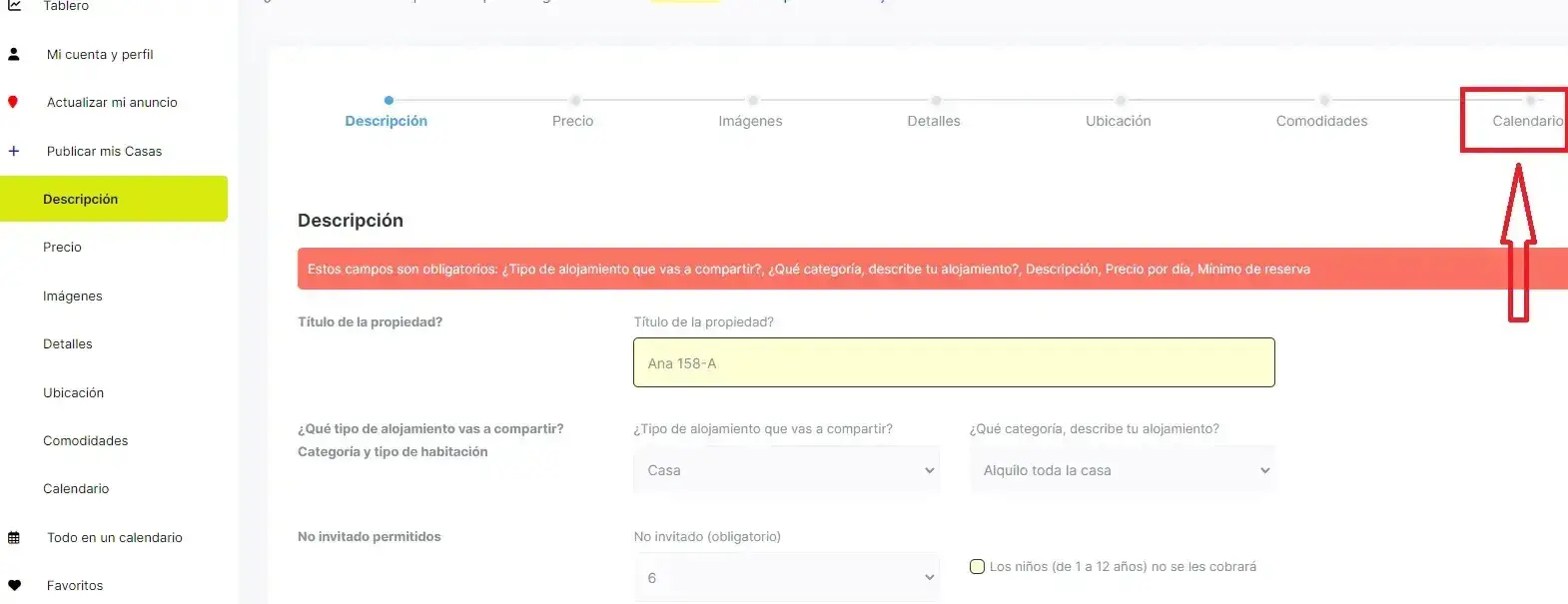
Task: Select Precio in the sidebar submenu
Action: tap(62, 247)
